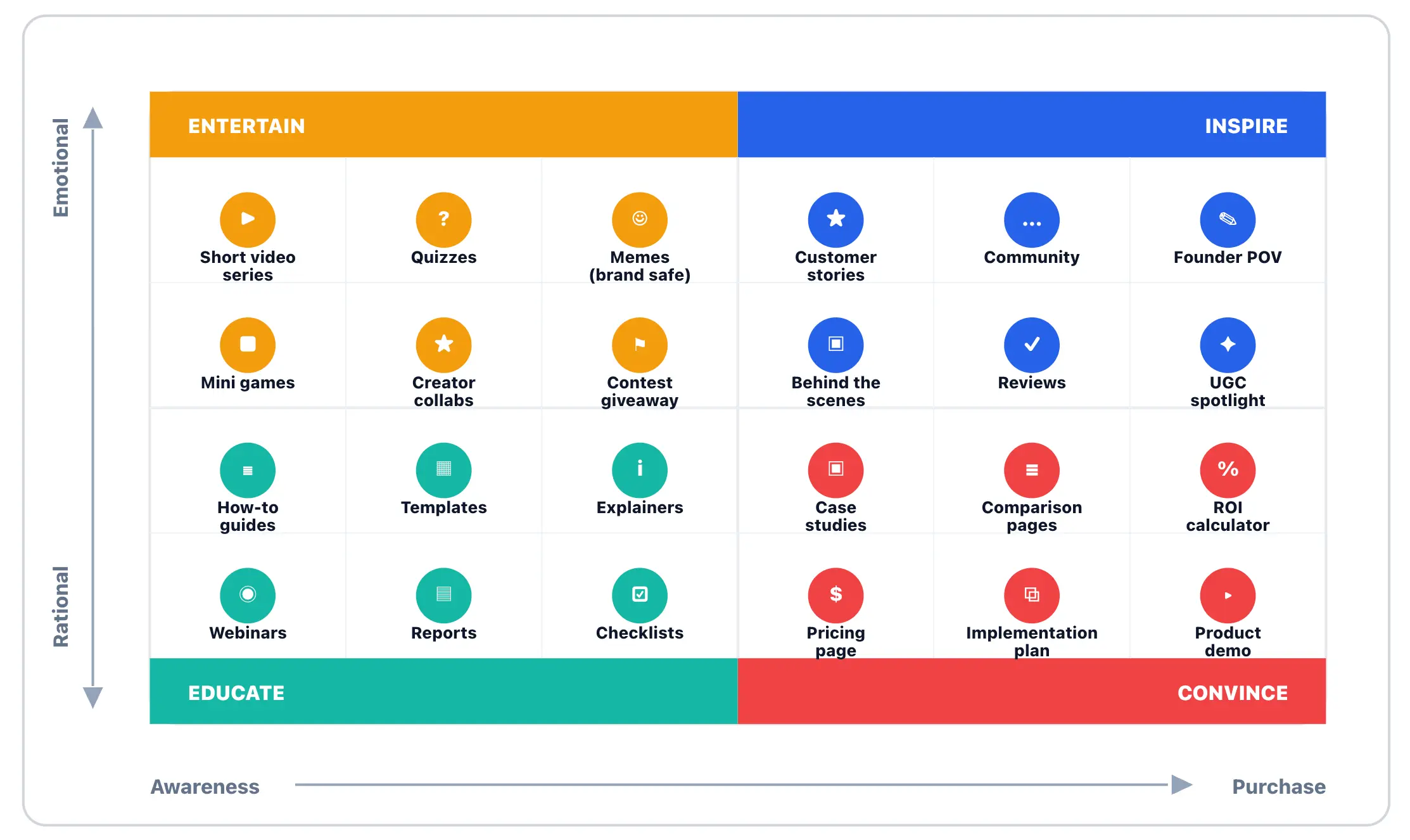
Task: Select the Checklists checkbox icon
Action: click(x=639, y=595)
